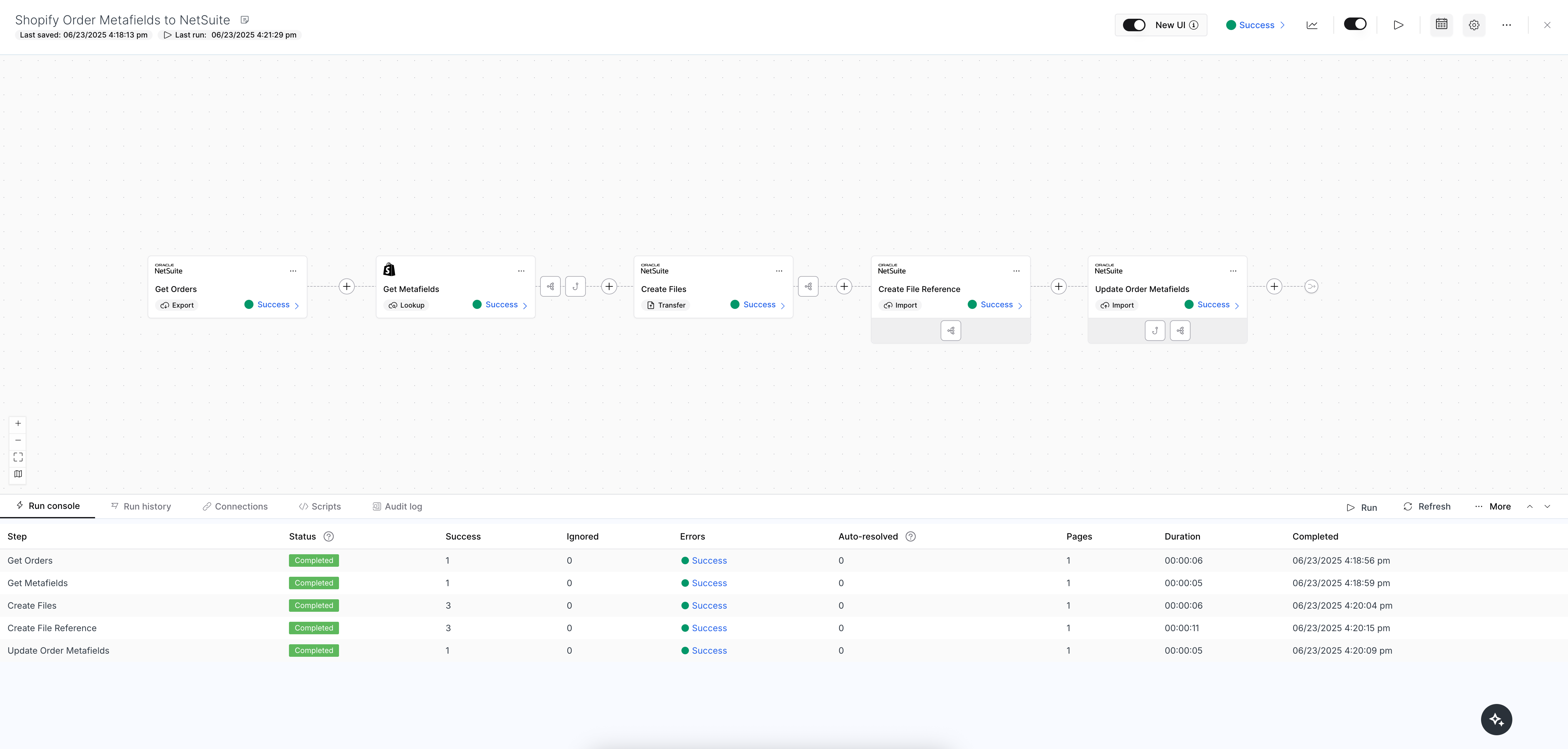The width and height of the screenshot is (1568, 749).
Task: Add step after Get Orders
Action: pos(346,287)
